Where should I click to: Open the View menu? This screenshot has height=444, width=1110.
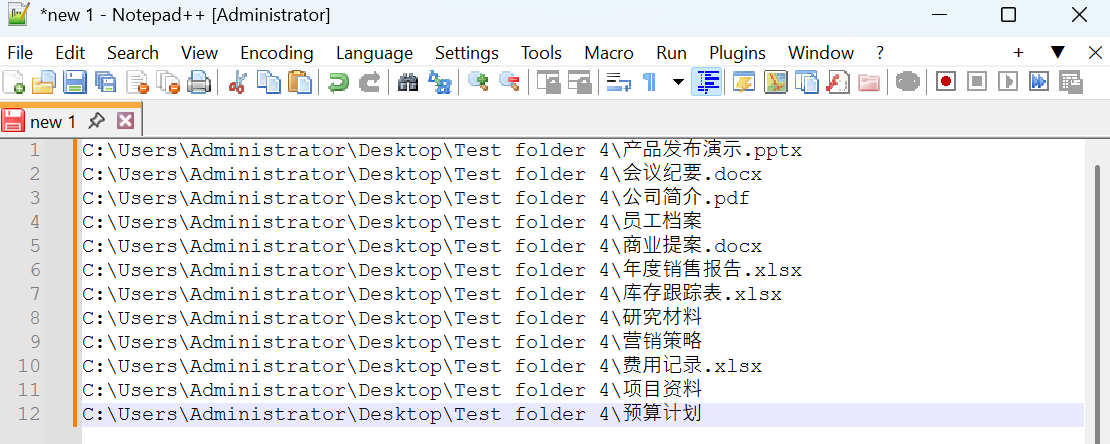(x=199, y=53)
